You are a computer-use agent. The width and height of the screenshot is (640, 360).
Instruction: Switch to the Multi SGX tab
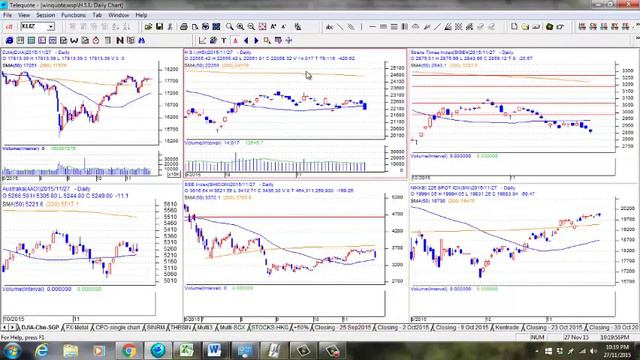[x=233, y=328]
